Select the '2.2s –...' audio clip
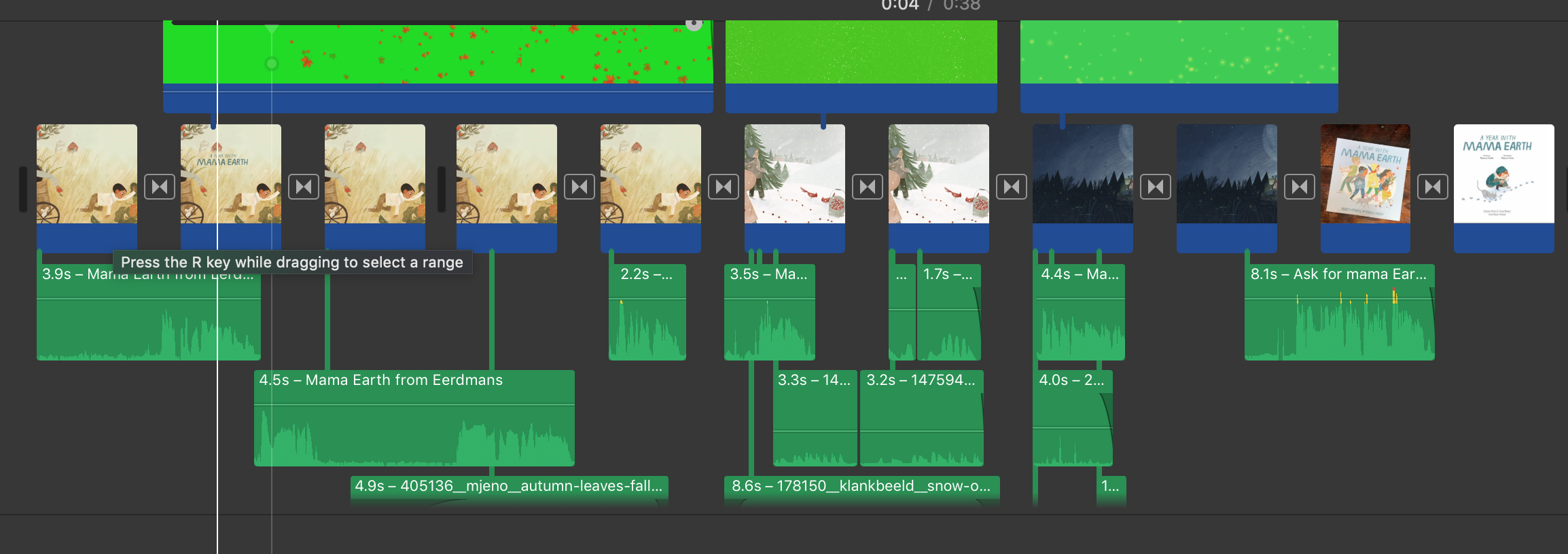Screen dimensions: 1568x554 click(647, 312)
